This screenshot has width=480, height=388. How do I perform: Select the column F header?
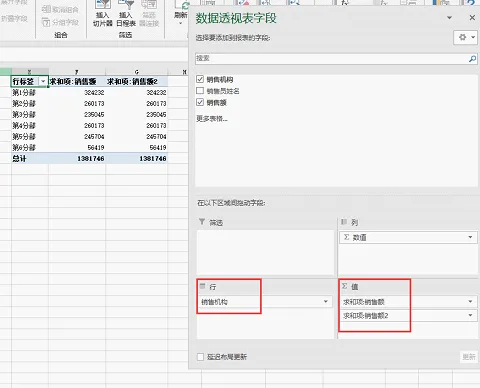pyautogui.click(x=77, y=72)
